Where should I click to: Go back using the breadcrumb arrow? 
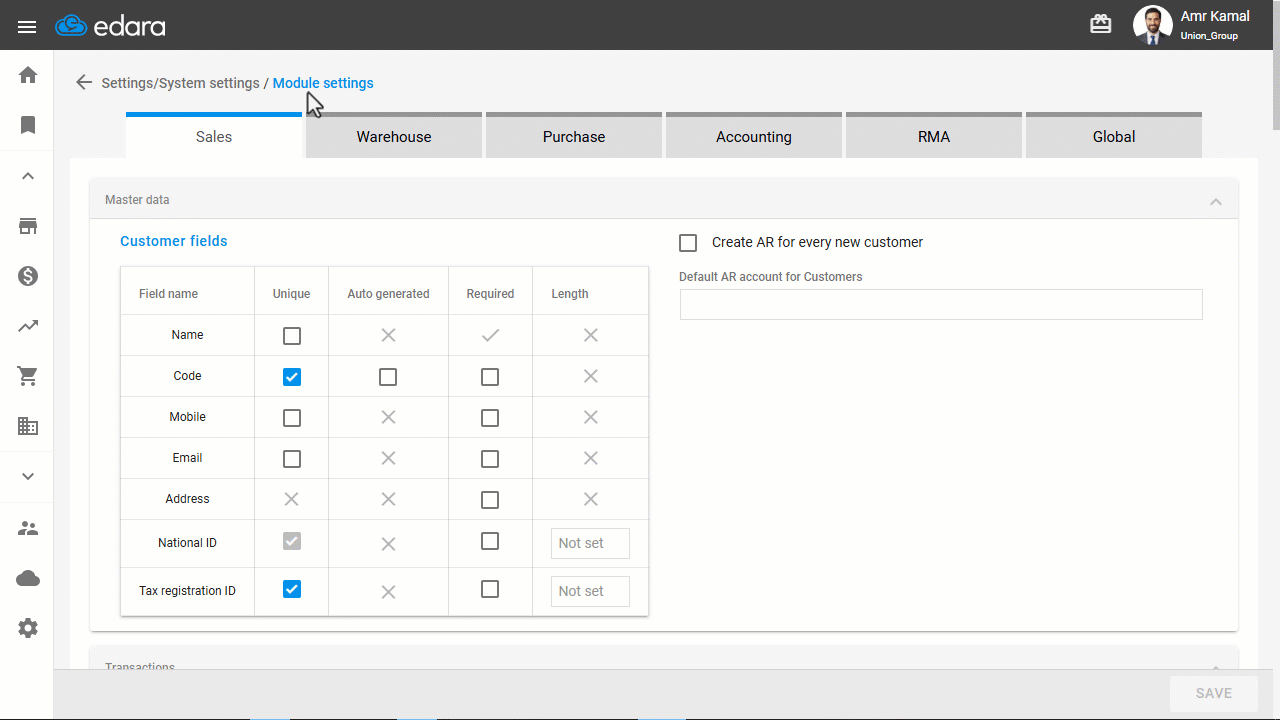point(84,83)
